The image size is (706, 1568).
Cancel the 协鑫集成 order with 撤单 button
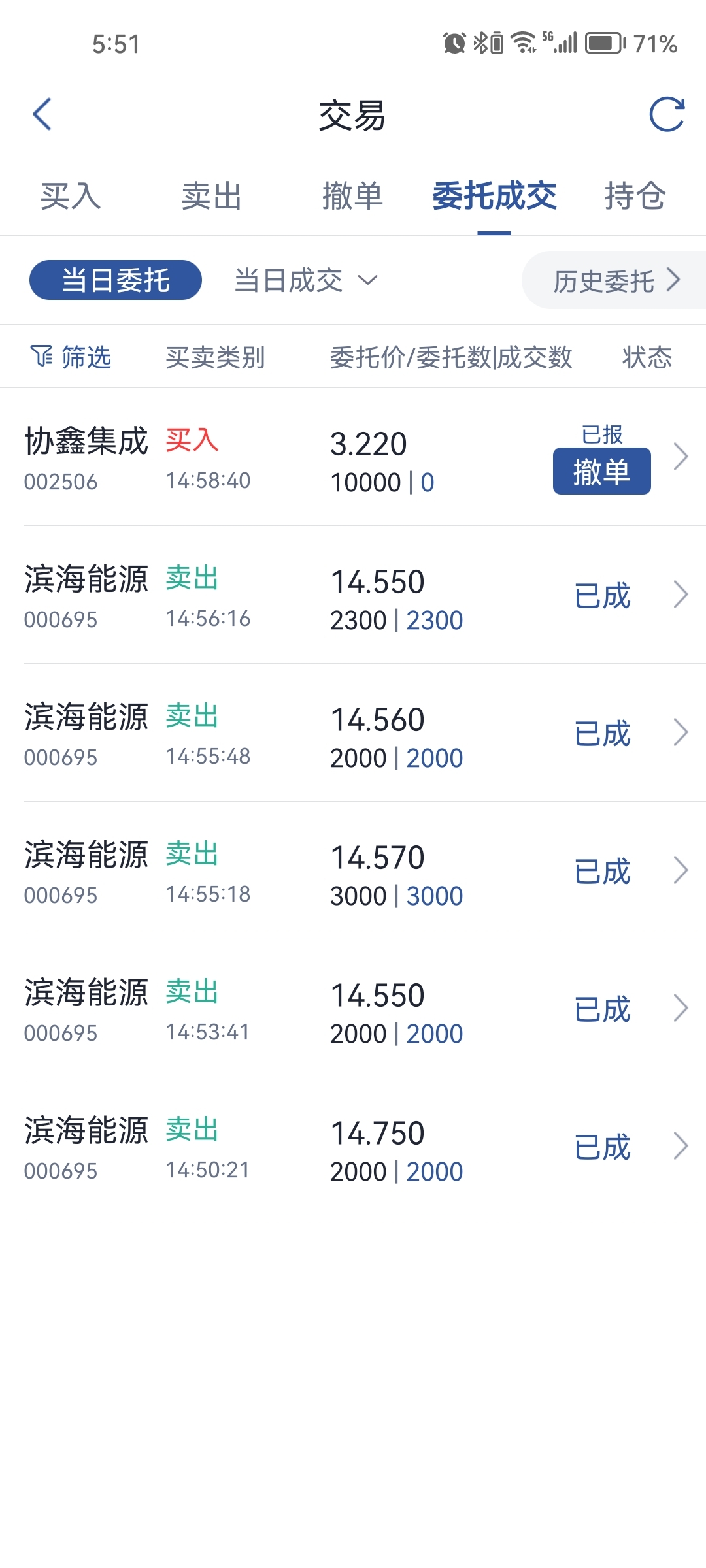[x=601, y=471]
